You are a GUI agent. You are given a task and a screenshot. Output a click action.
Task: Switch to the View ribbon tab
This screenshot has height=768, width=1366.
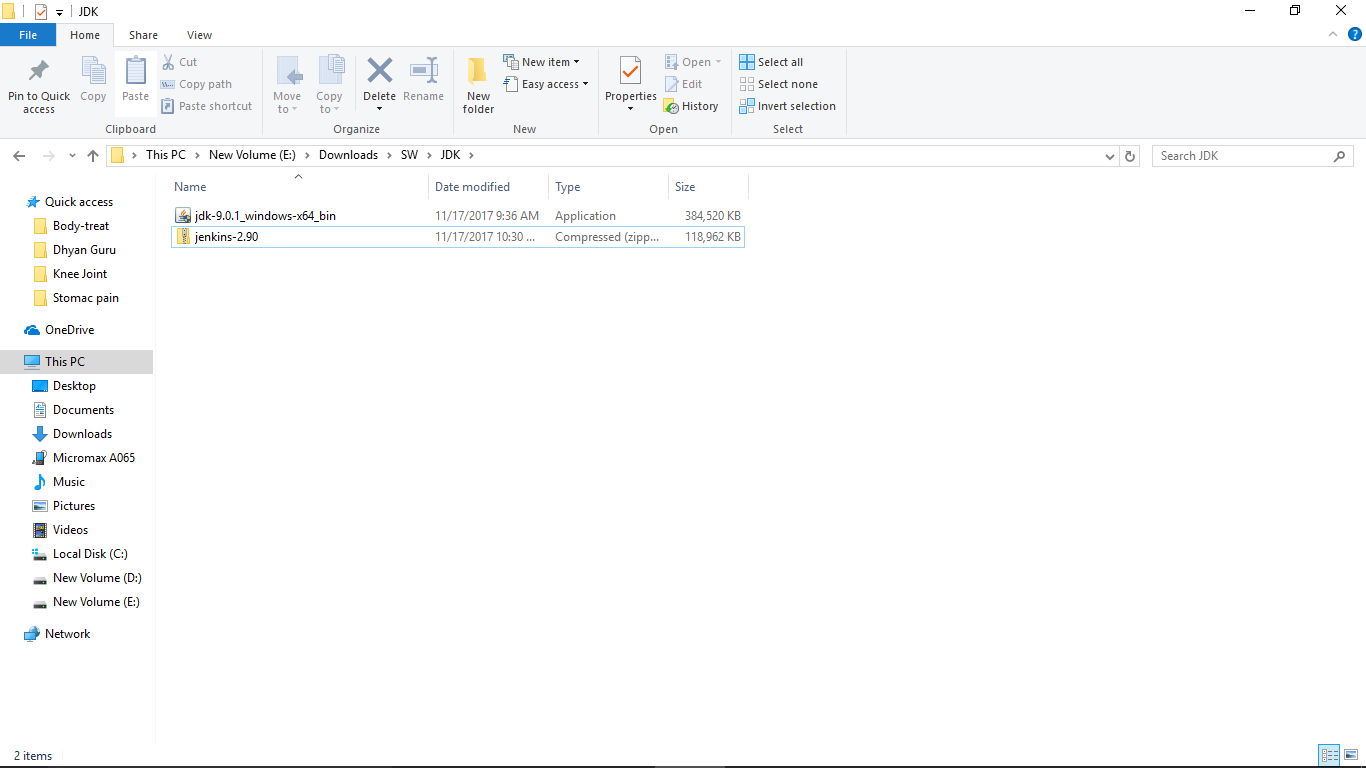click(x=199, y=34)
